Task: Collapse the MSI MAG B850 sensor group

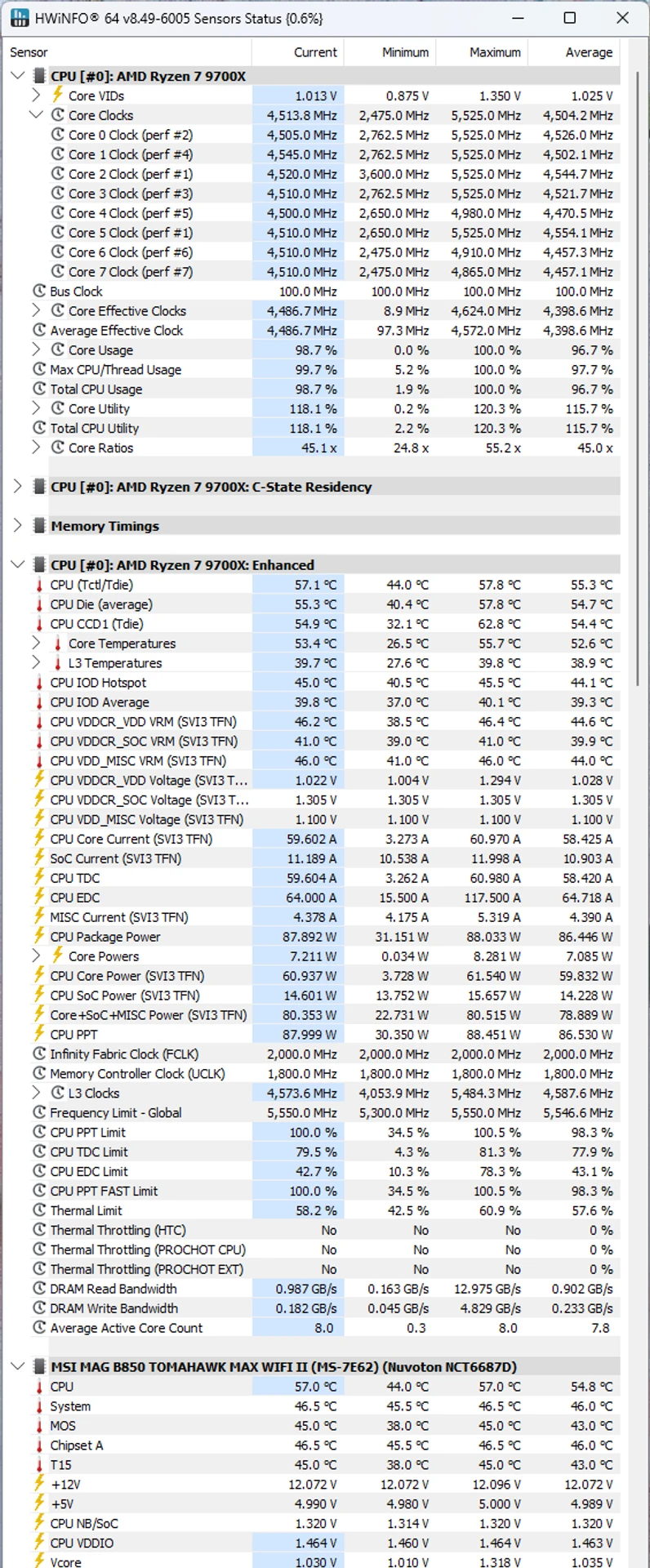Action: (x=18, y=1367)
